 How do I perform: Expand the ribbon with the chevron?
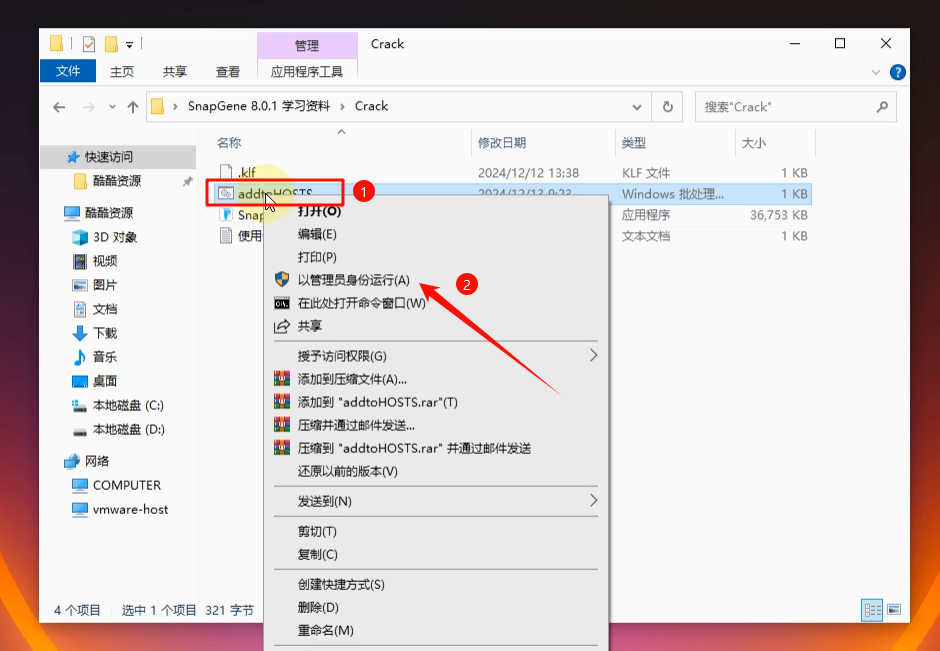coord(877,72)
